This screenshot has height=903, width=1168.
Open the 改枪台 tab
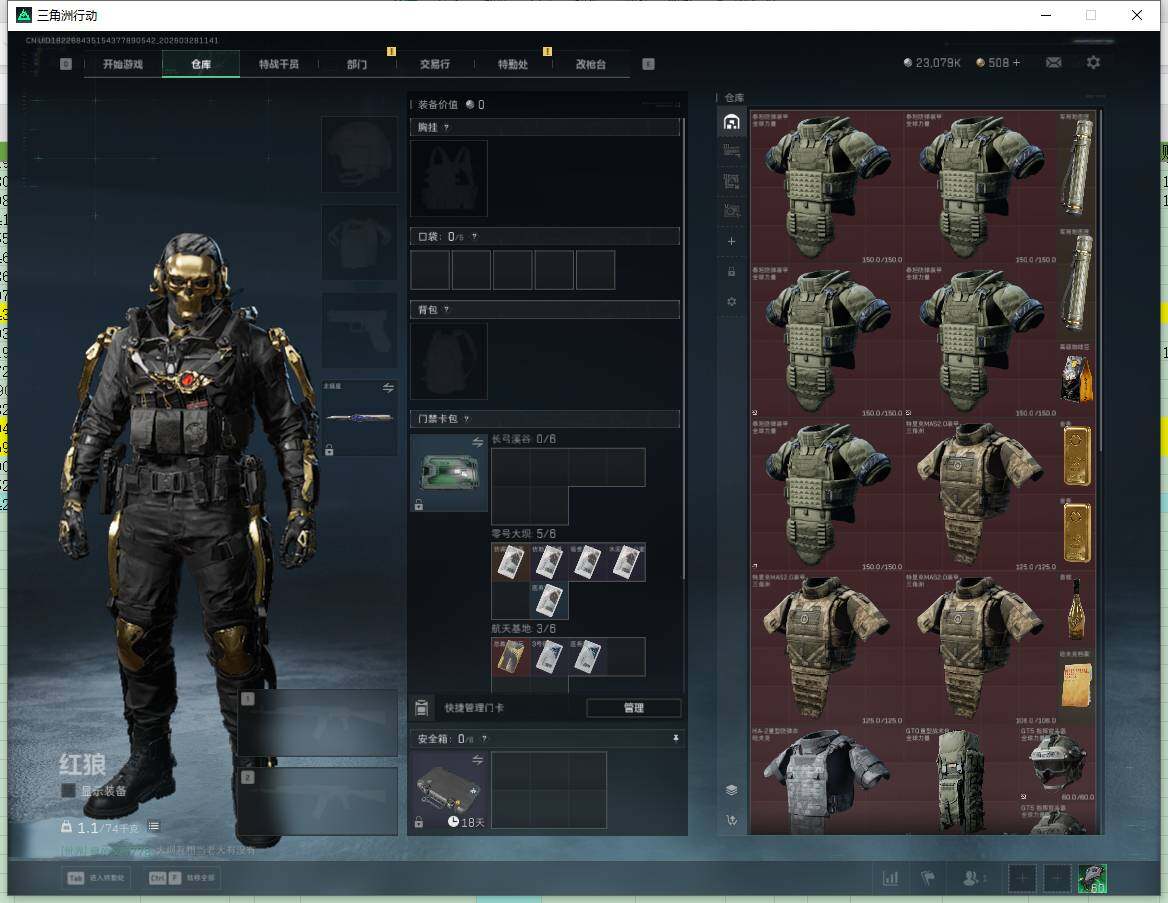(x=591, y=64)
